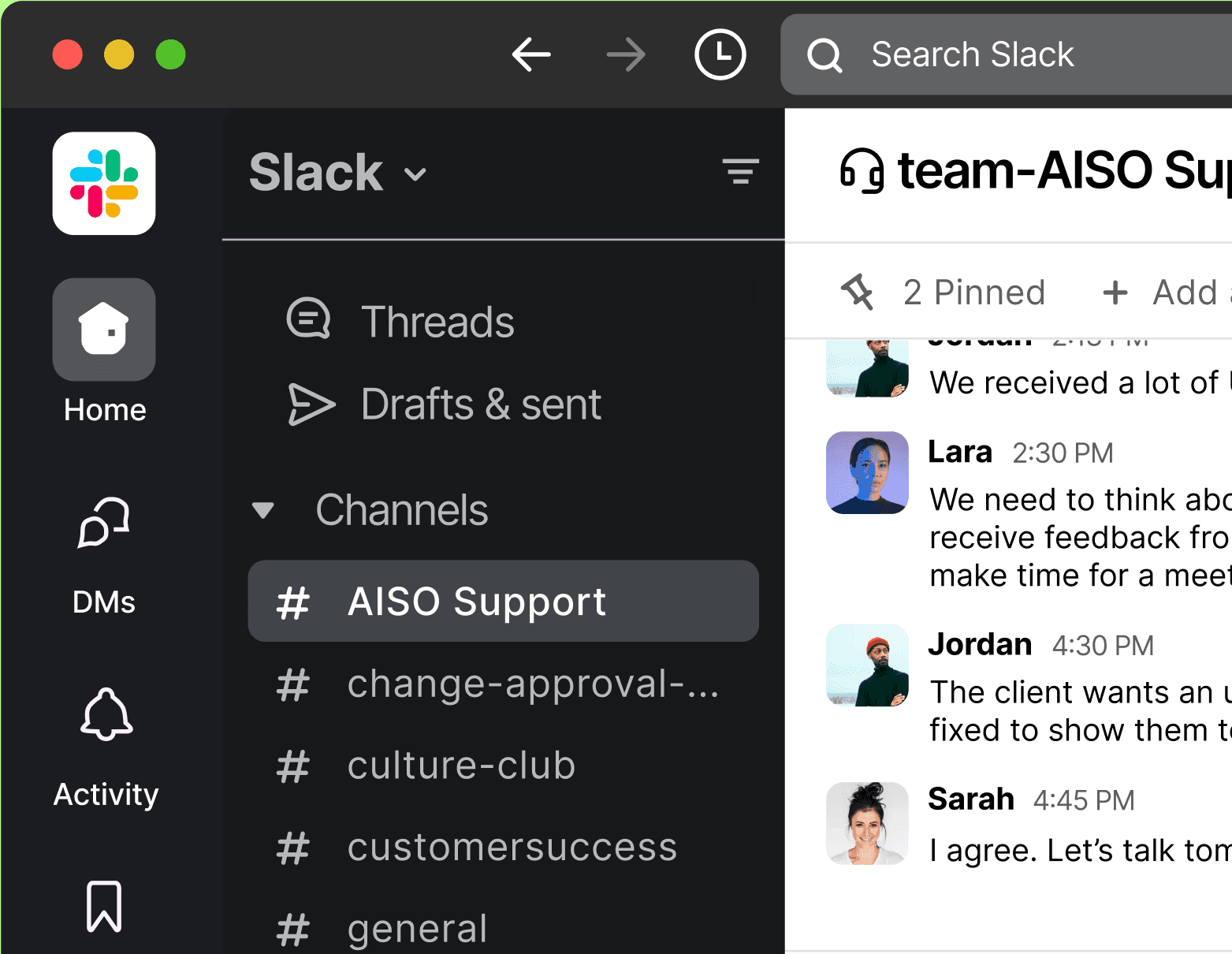The width and height of the screenshot is (1232, 954).
Task: Click the Activity label in the sidebar
Action: pos(106,794)
